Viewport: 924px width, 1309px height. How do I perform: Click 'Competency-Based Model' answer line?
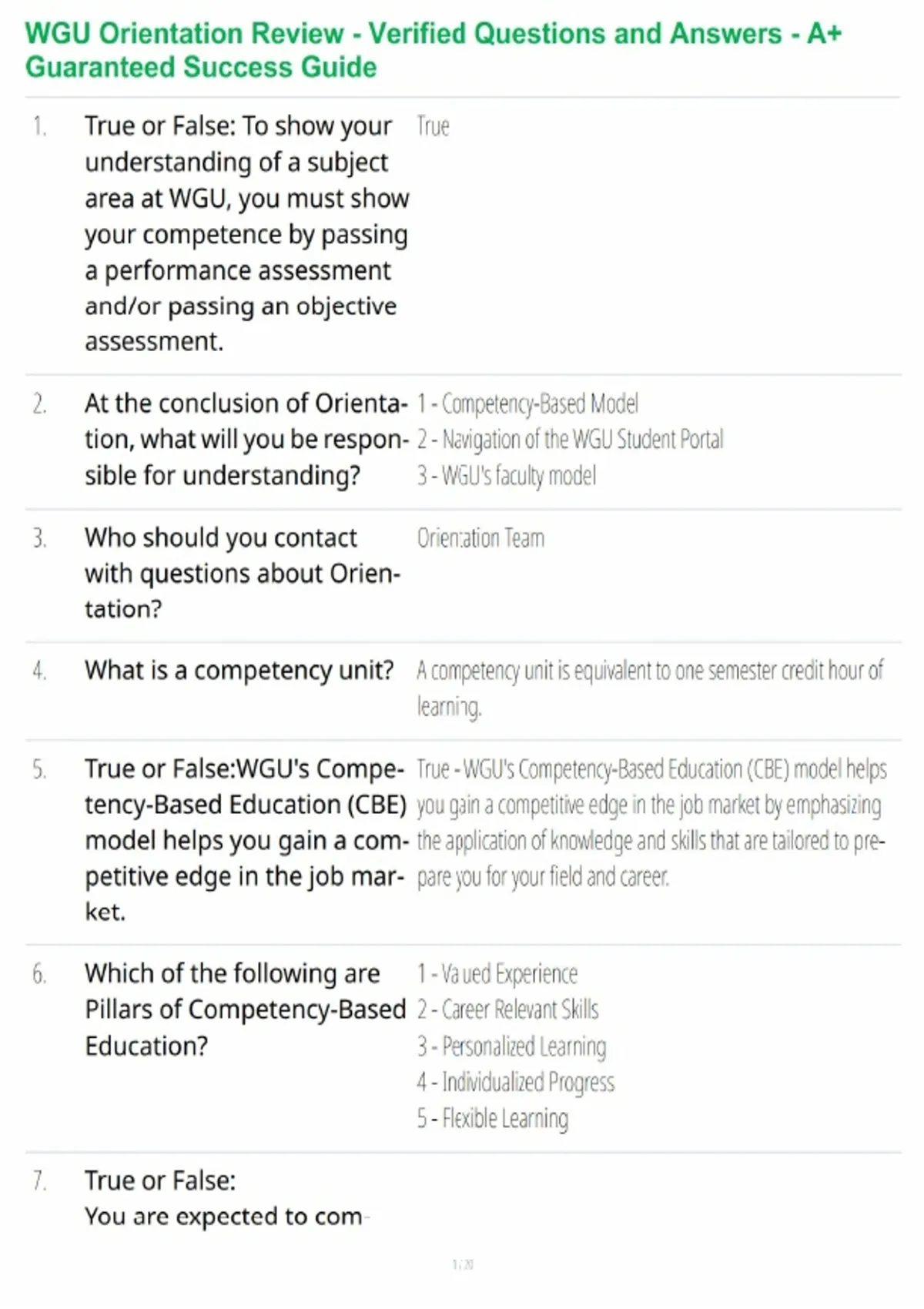click(x=527, y=403)
